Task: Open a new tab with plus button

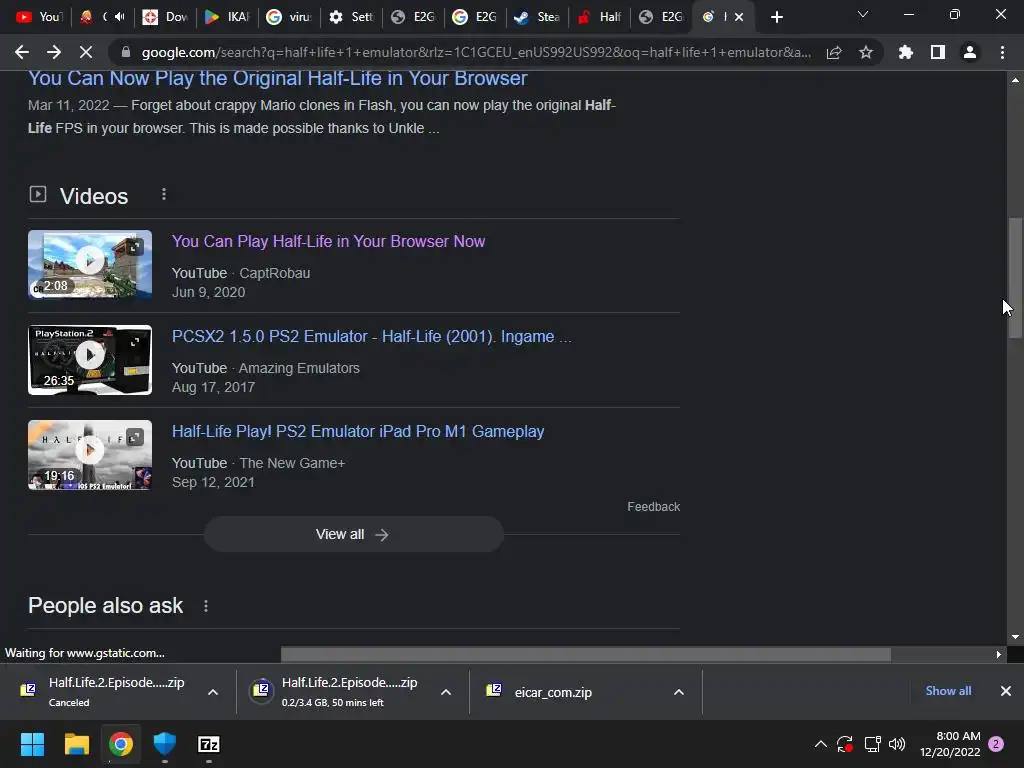Action: point(776,17)
